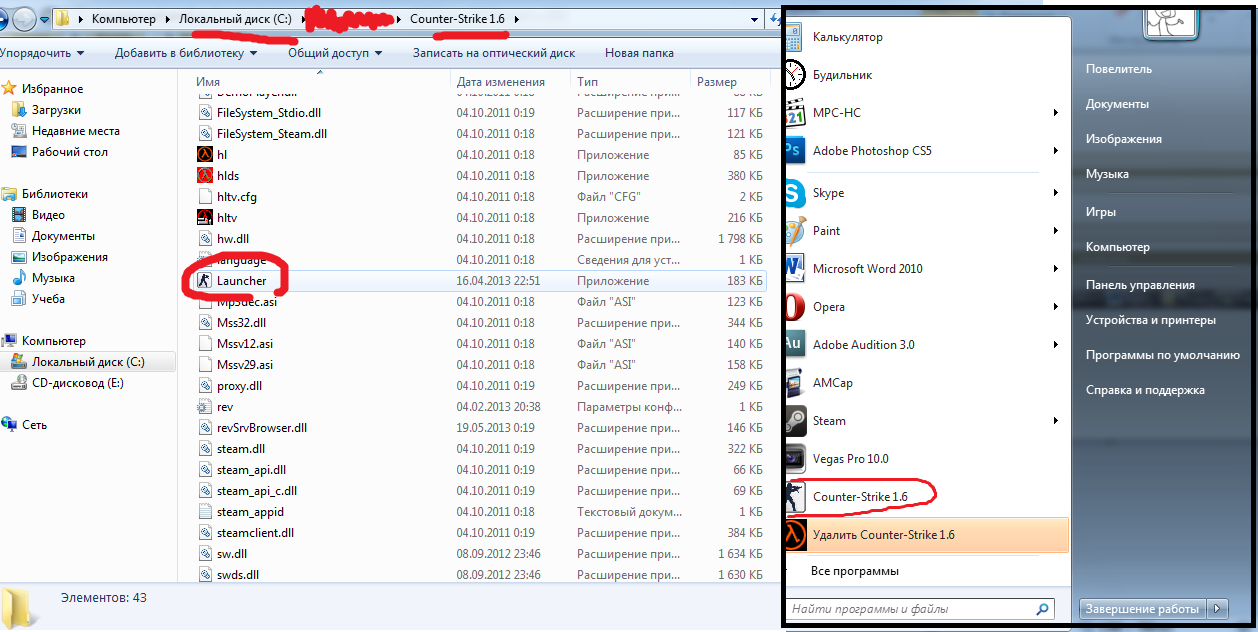Select file revSrvBrowser.dll
Viewport: 1258px width, 632px height.
[262, 428]
